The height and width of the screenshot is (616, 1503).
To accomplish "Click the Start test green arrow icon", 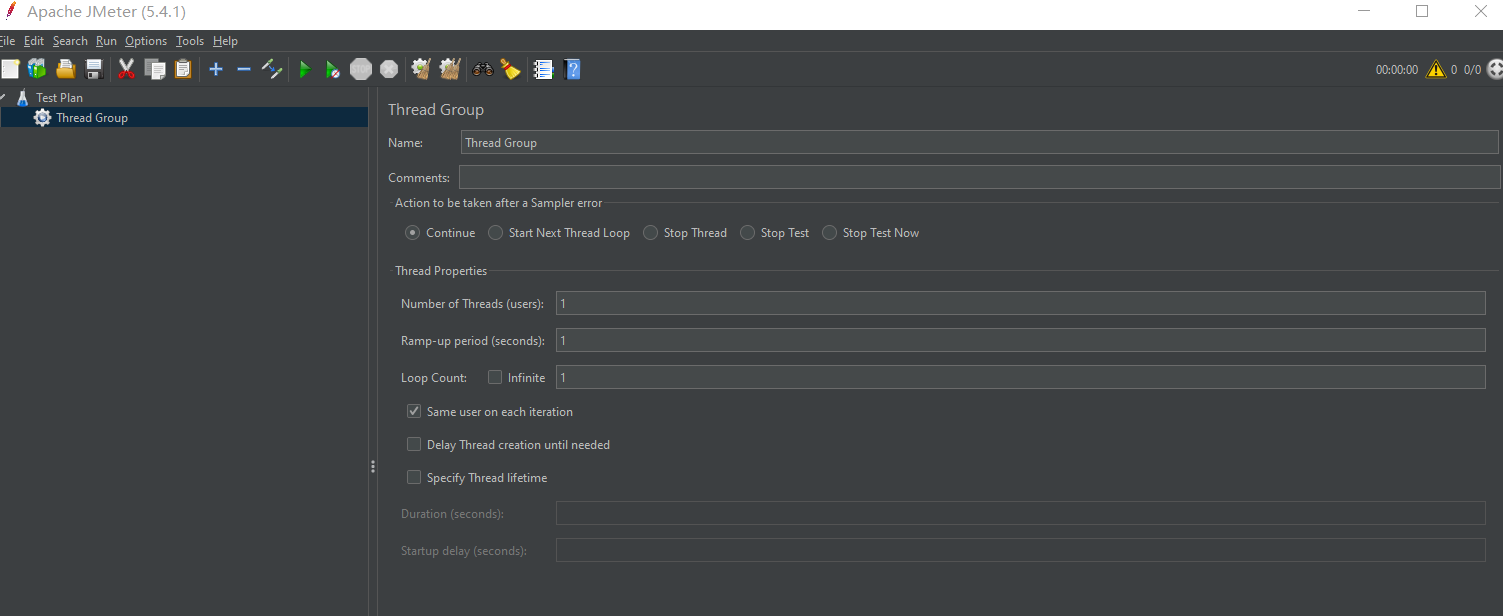I will (305, 69).
